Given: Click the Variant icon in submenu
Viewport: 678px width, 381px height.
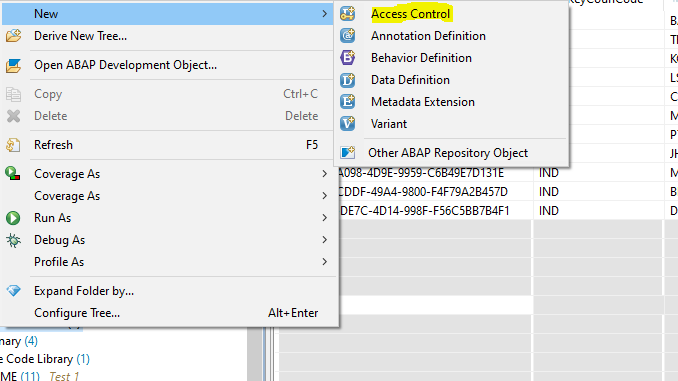Looking at the screenshot, I should (x=347, y=124).
